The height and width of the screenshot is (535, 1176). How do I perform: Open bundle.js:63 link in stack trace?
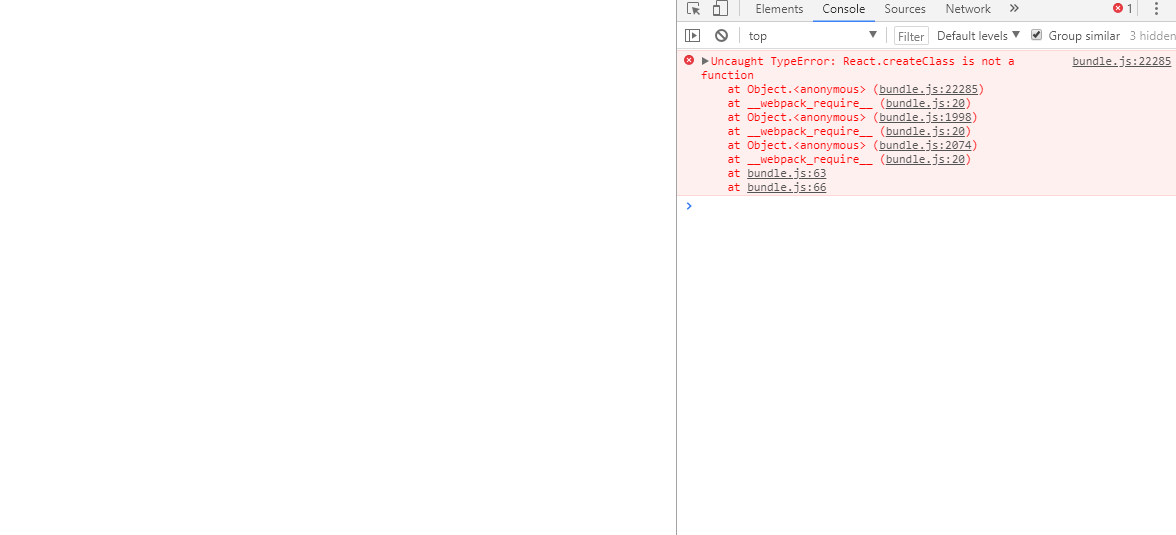[787, 173]
